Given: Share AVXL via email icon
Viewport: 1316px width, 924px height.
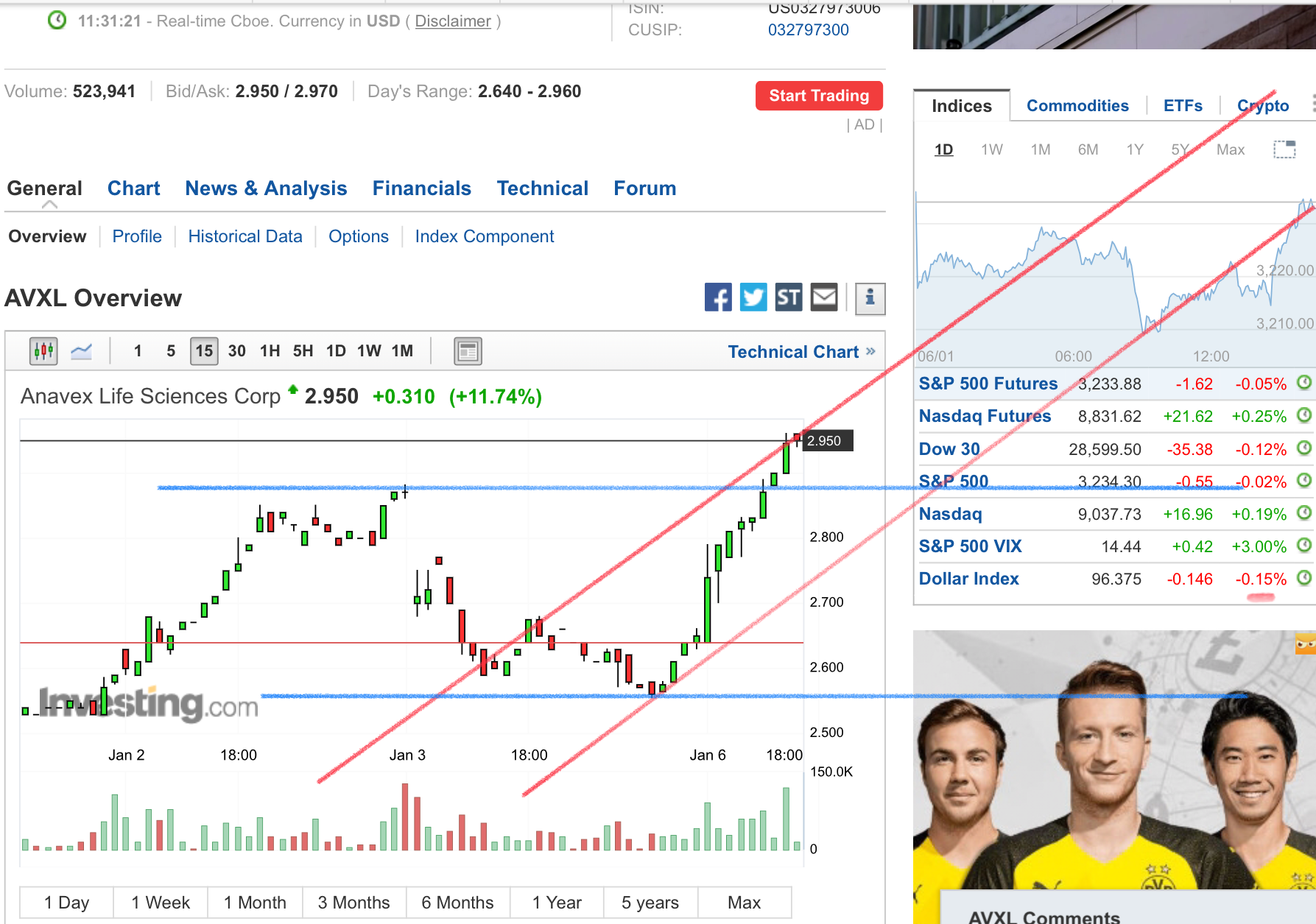Looking at the screenshot, I should pyautogui.click(x=824, y=297).
